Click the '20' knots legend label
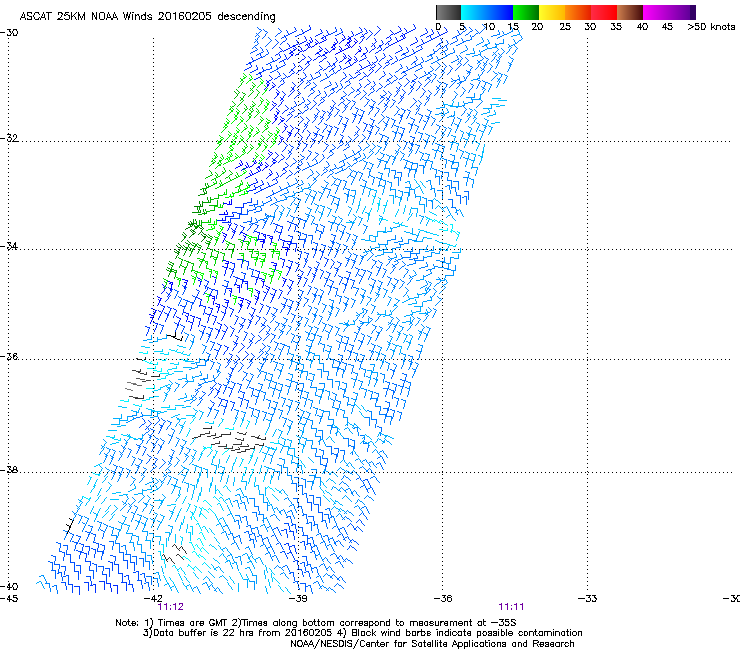The height and width of the screenshot is (650, 740). [x=537, y=27]
